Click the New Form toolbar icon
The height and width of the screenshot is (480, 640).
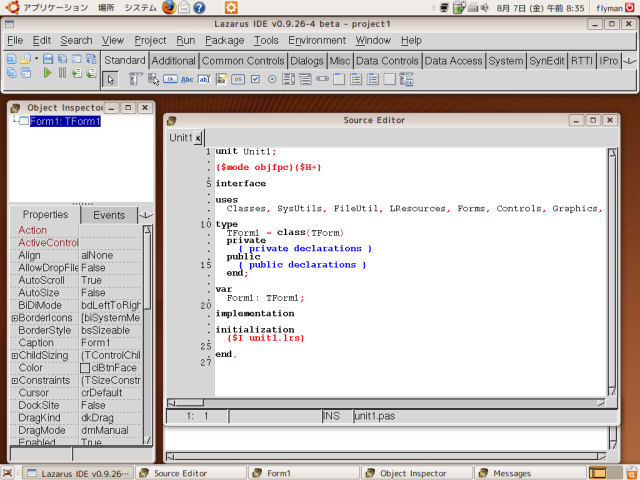click(x=76, y=59)
